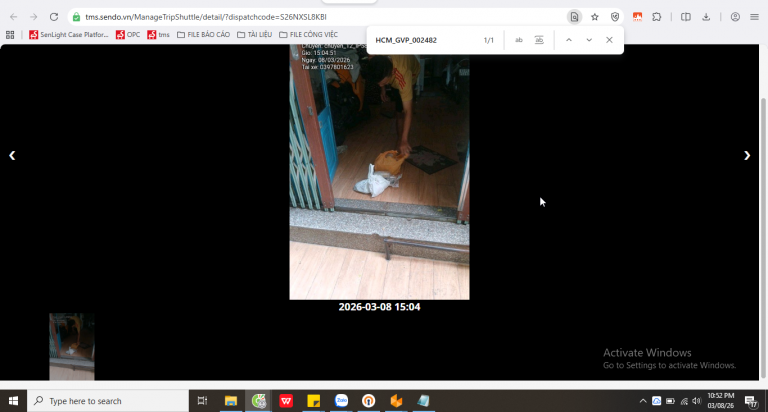Image resolution: width=768 pixels, height=412 pixels.
Task: Click the page vertical scrollbar
Action: click(763, 238)
